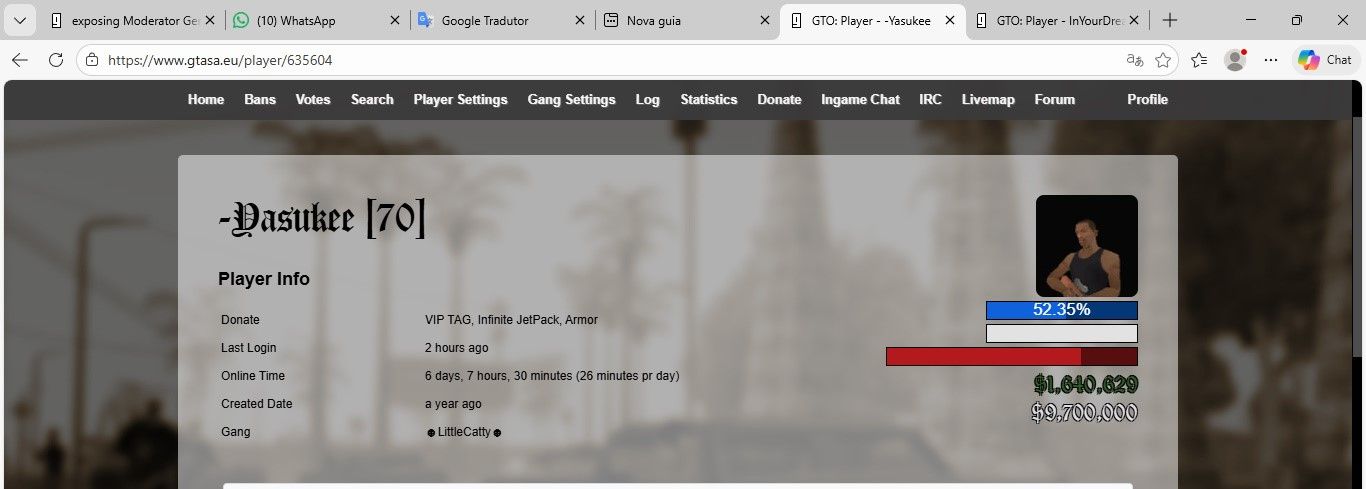
Task: Open the favorites list icon
Action: pyautogui.click(x=1199, y=60)
